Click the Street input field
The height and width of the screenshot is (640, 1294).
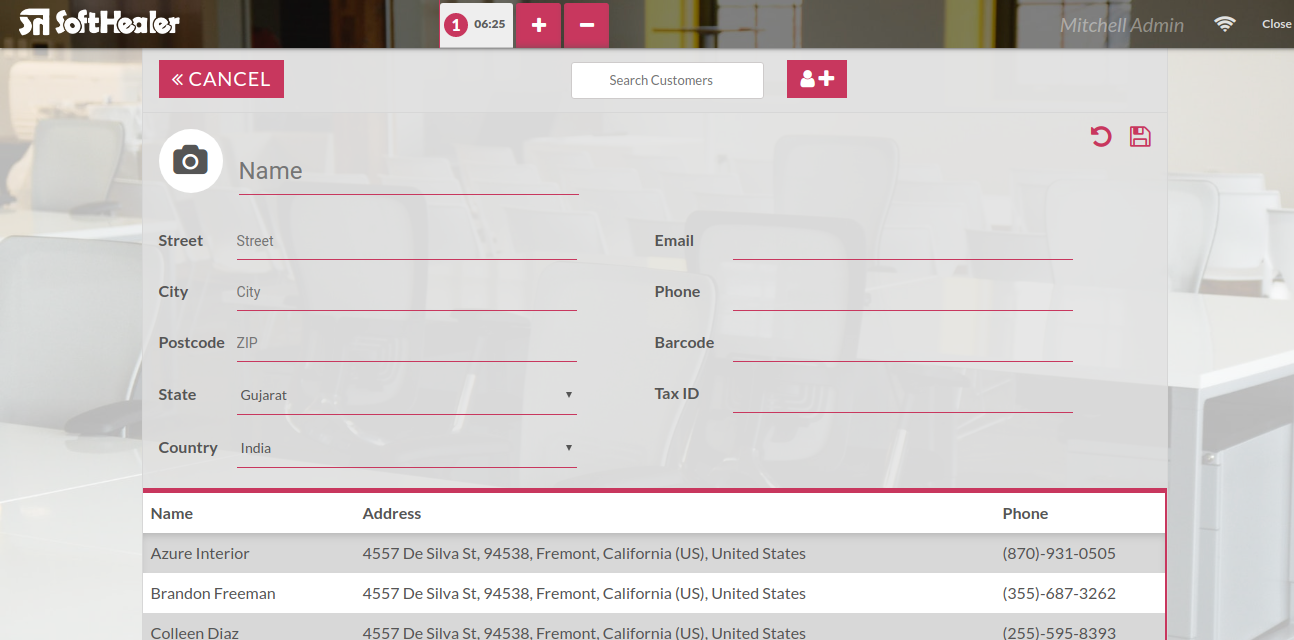pos(407,241)
